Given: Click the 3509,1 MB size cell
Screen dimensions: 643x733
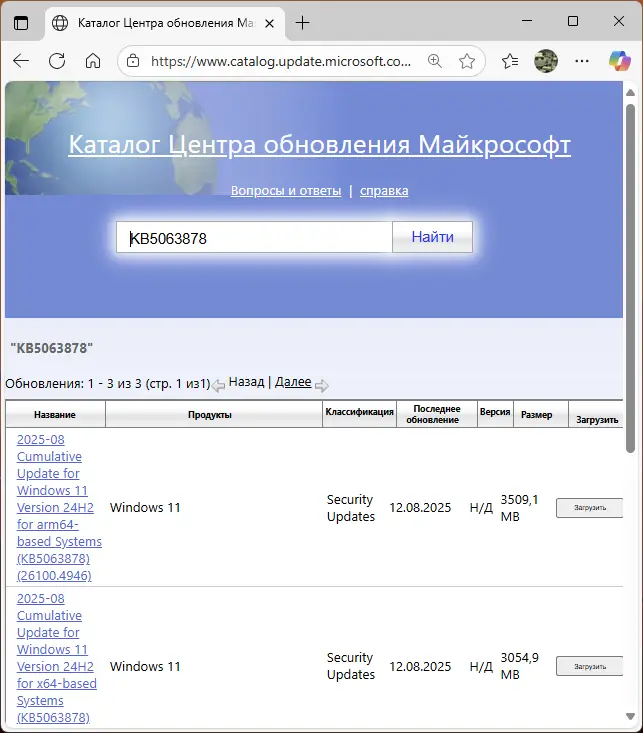Looking at the screenshot, I should click(519, 508).
